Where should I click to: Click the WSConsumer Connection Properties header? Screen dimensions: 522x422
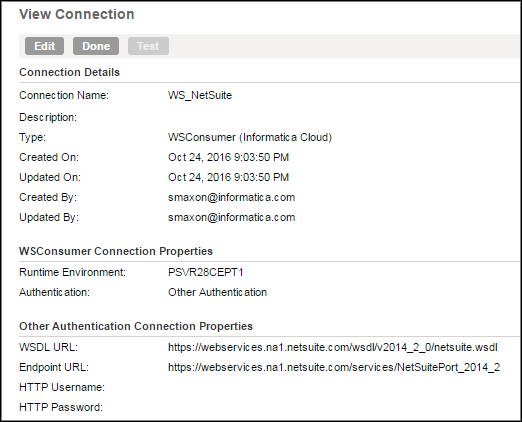(x=116, y=251)
